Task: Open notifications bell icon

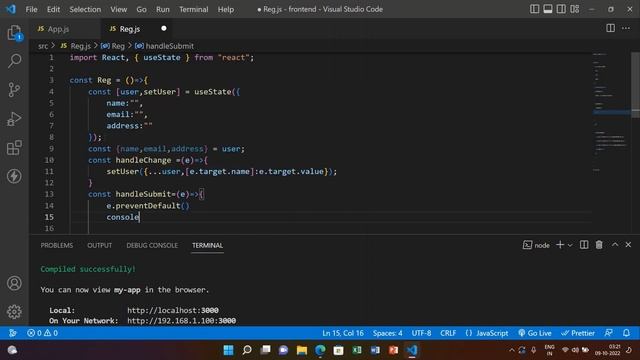Action: (x=627, y=333)
